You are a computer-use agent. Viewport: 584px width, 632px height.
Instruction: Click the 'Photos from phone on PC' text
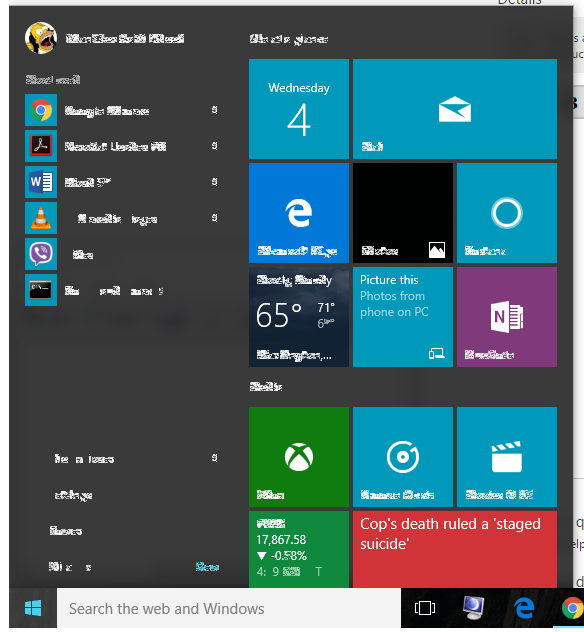[x=394, y=304]
